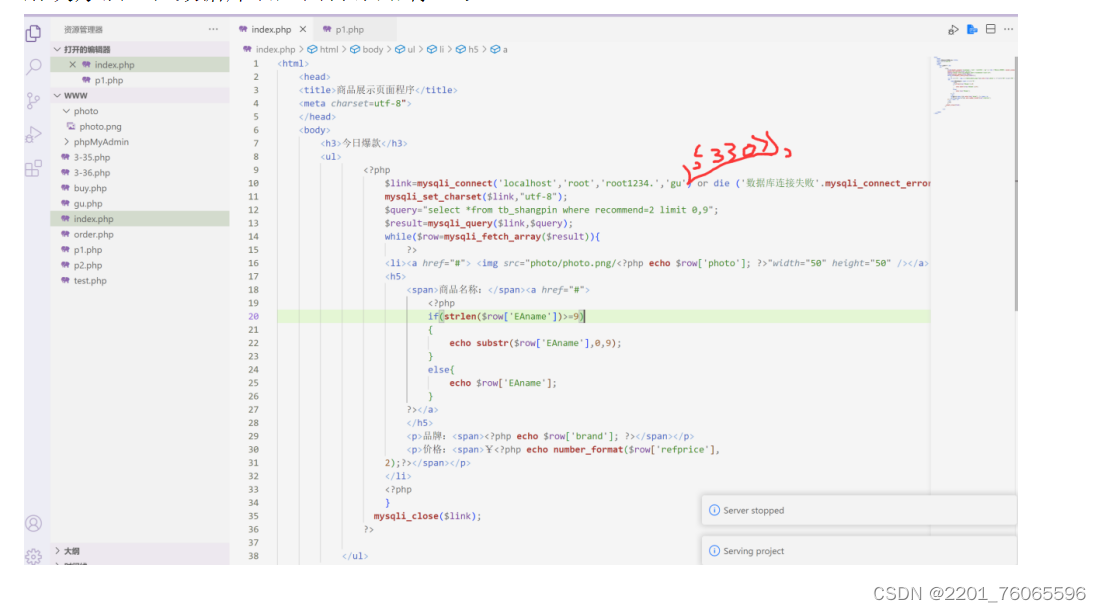Open photo.png in the file tree
The height and width of the screenshot is (612, 1101).
coord(100,126)
